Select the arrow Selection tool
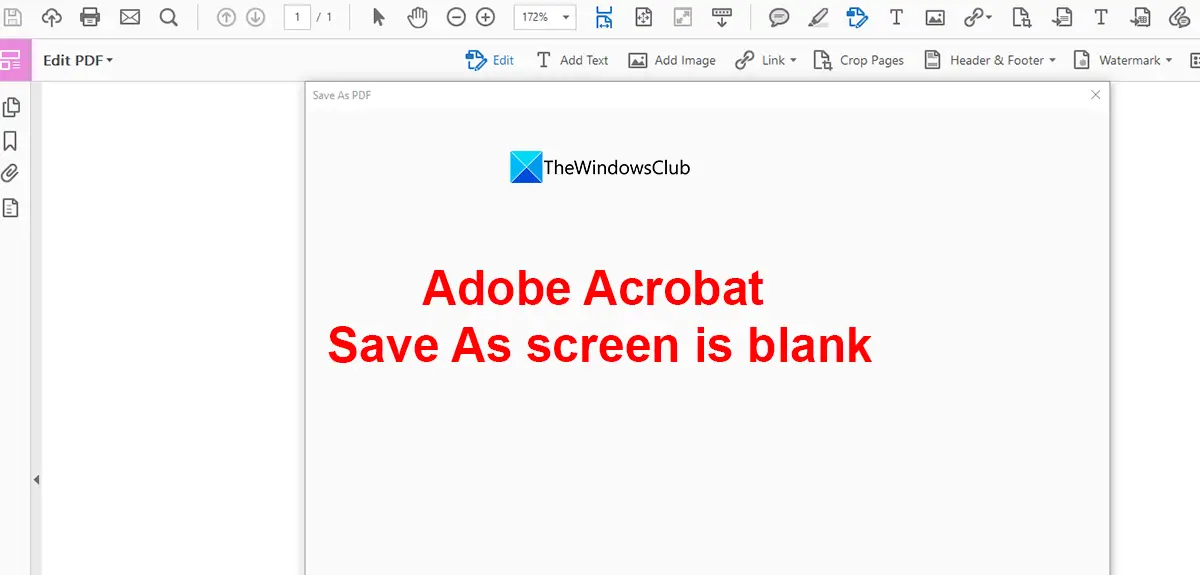Image resolution: width=1200 pixels, height=575 pixels. tap(378, 17)
